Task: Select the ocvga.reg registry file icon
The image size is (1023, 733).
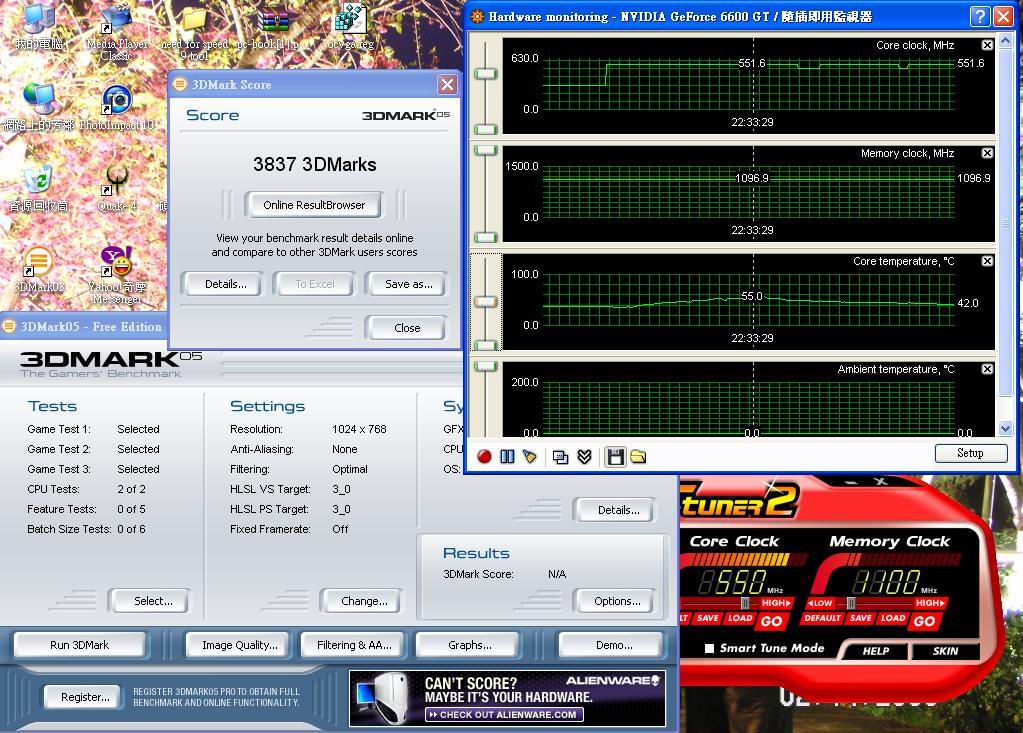Action: (x=351, y=26)
